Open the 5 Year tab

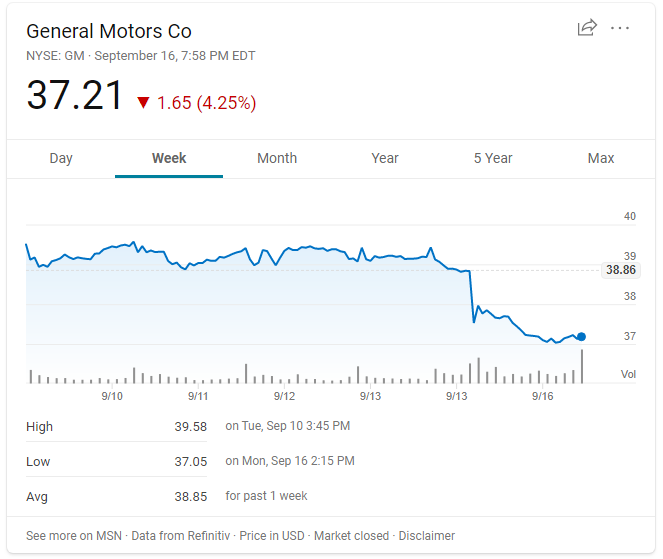point(493,158)
